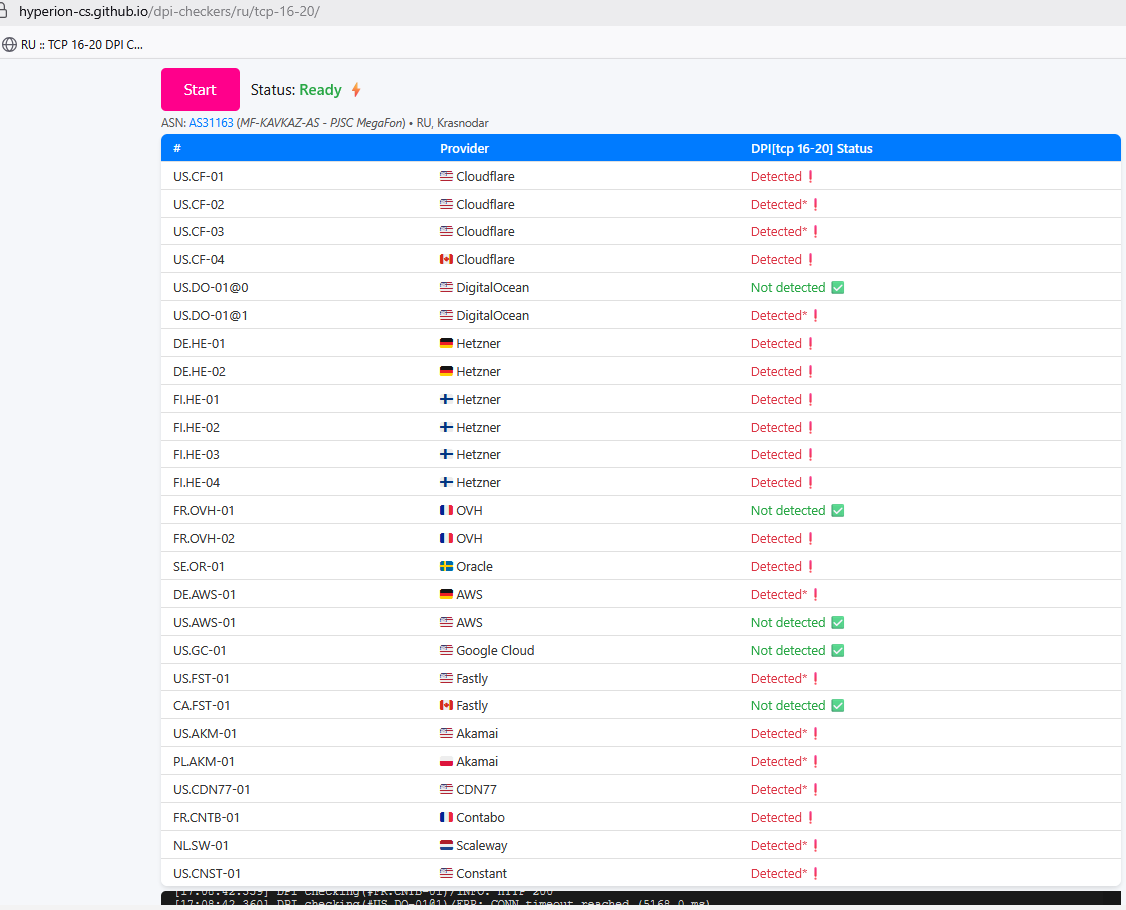Click the red exclamation icon for FR.CNTB-01
The width and height of the screenshot is (1126, 910).
click(811, 817)
